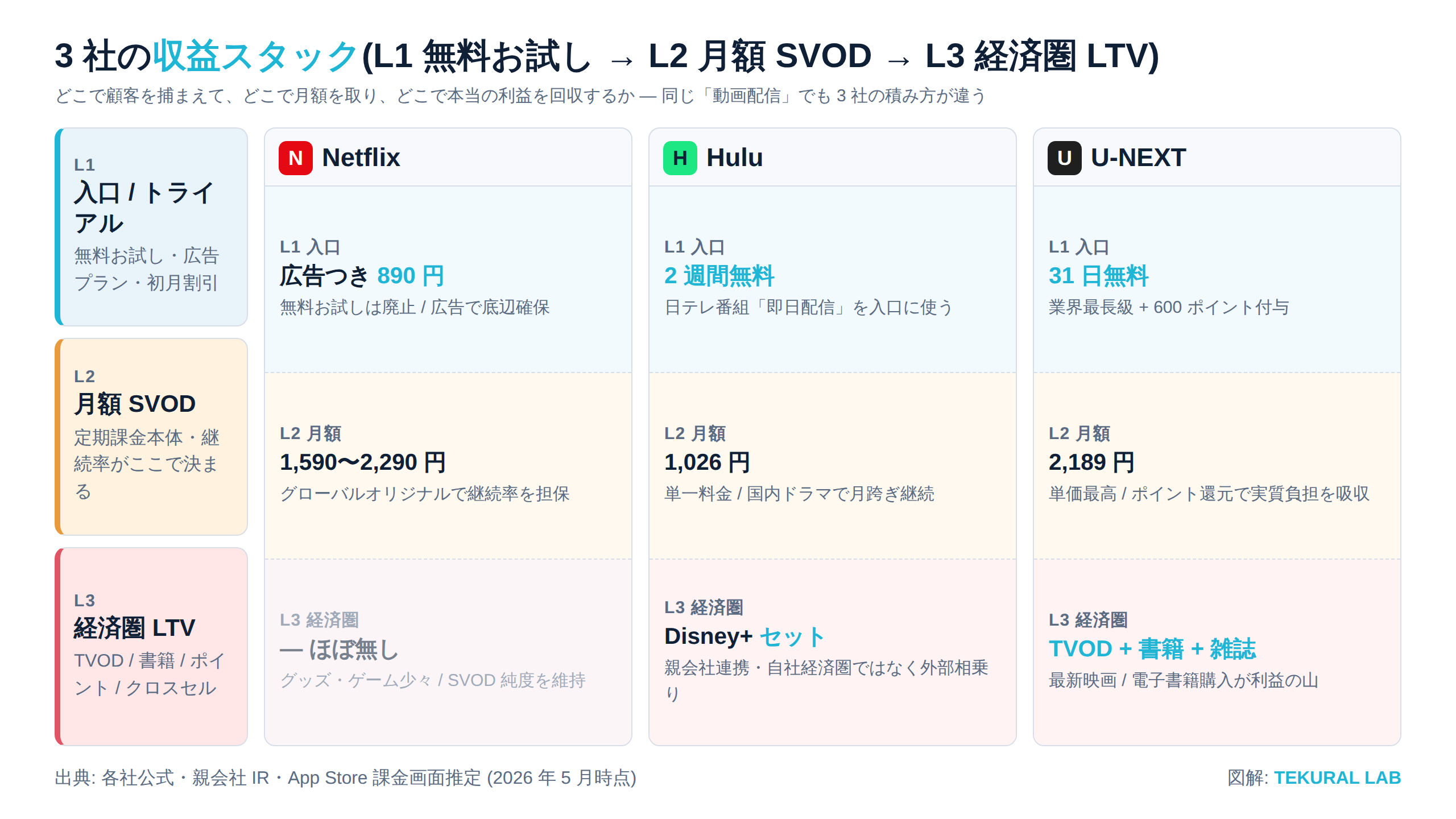Click Netflix's greyed — ほぼ無し value
1456x819 pixels.
click(x=339, y=650)
